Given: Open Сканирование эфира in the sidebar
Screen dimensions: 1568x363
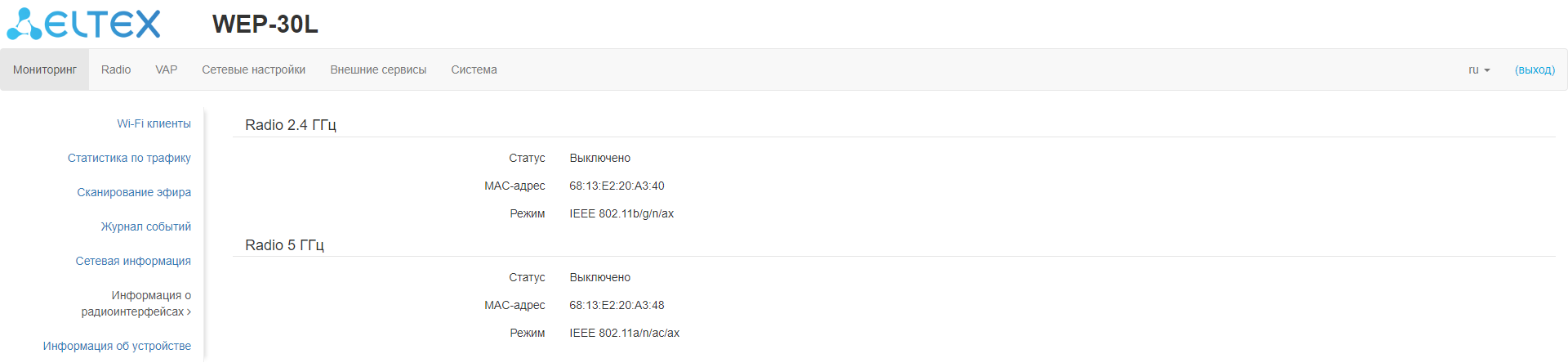Looking at the screenshot, I should coord(134,192).
